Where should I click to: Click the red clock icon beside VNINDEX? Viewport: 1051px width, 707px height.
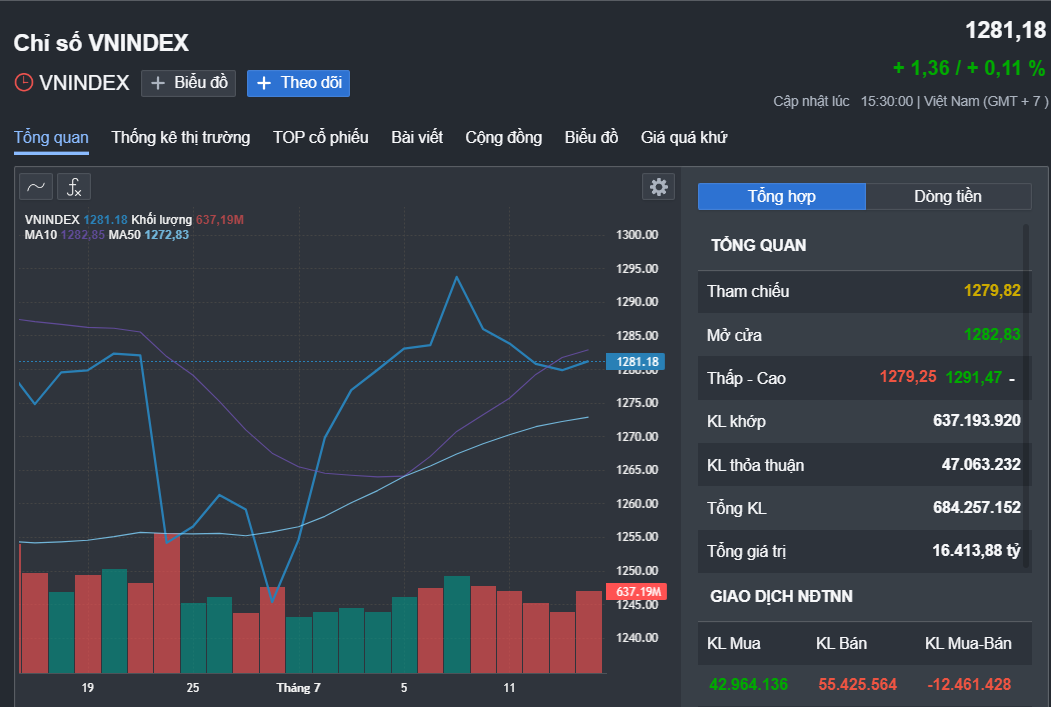pyautogui.click(x=23, y=82)
